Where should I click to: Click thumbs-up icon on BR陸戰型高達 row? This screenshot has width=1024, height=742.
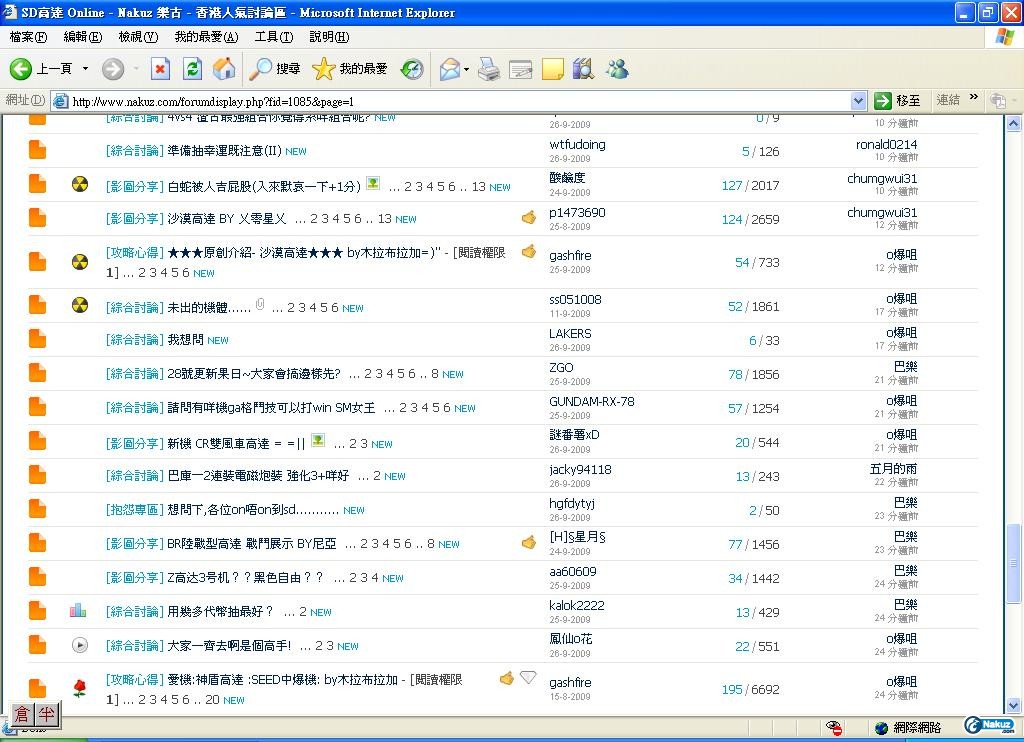529,542
